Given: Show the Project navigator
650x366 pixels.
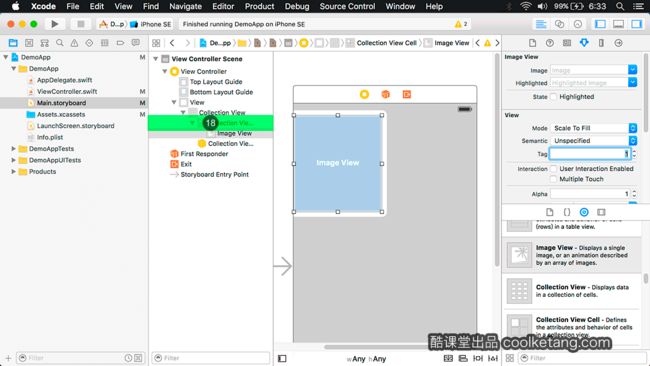Looking at the screenshot, I should pyautogui.click(x=13, y=43).
